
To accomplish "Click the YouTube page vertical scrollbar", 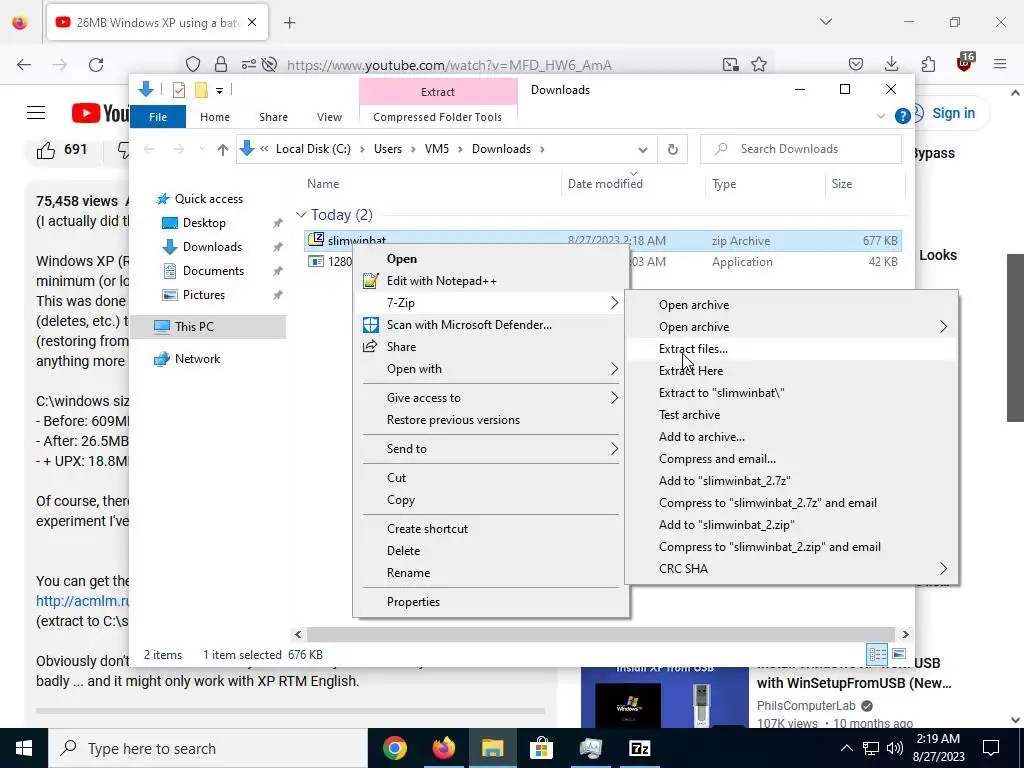I will pyautogui.click(x=1015, y=338).
